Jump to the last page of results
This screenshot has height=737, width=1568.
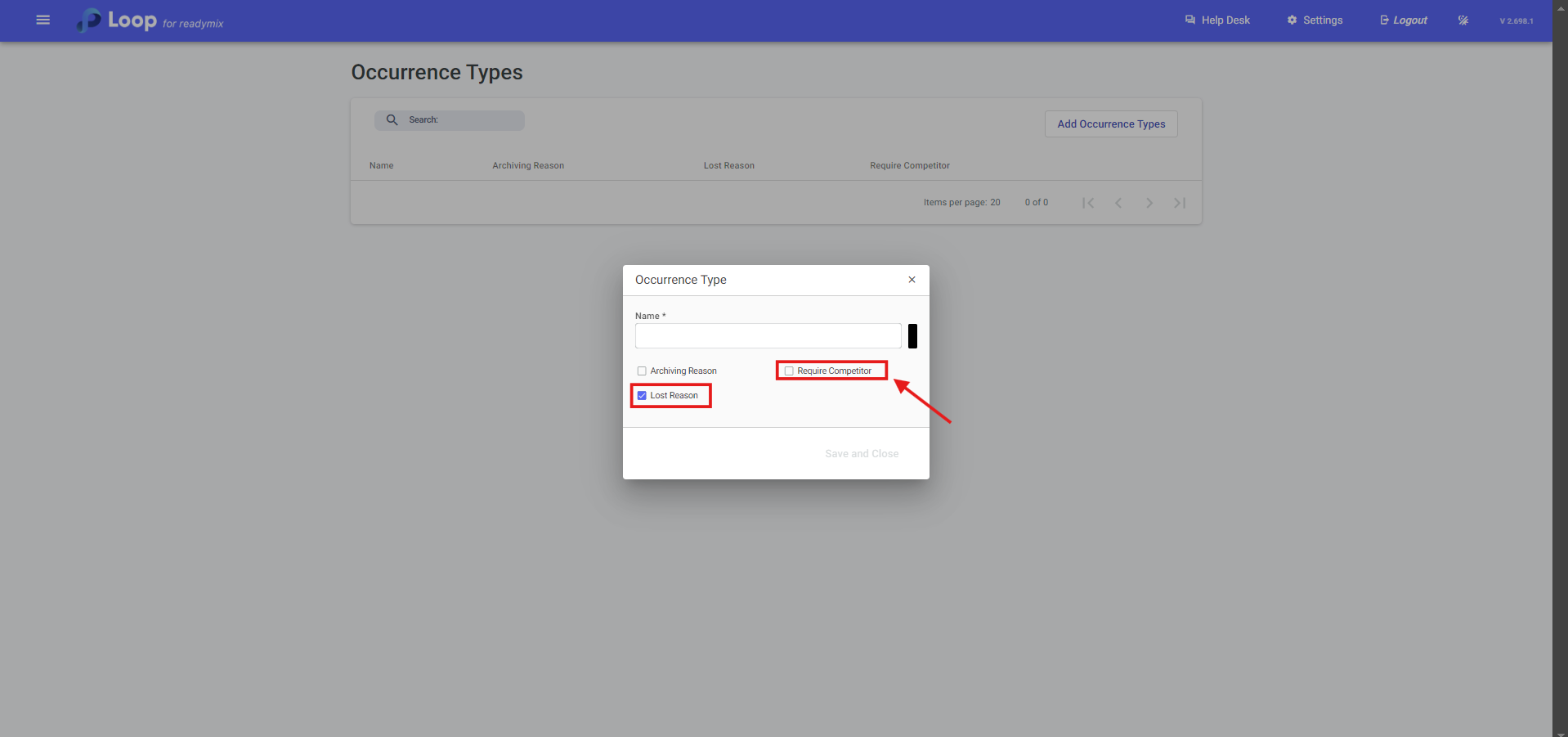point(1180,203)
